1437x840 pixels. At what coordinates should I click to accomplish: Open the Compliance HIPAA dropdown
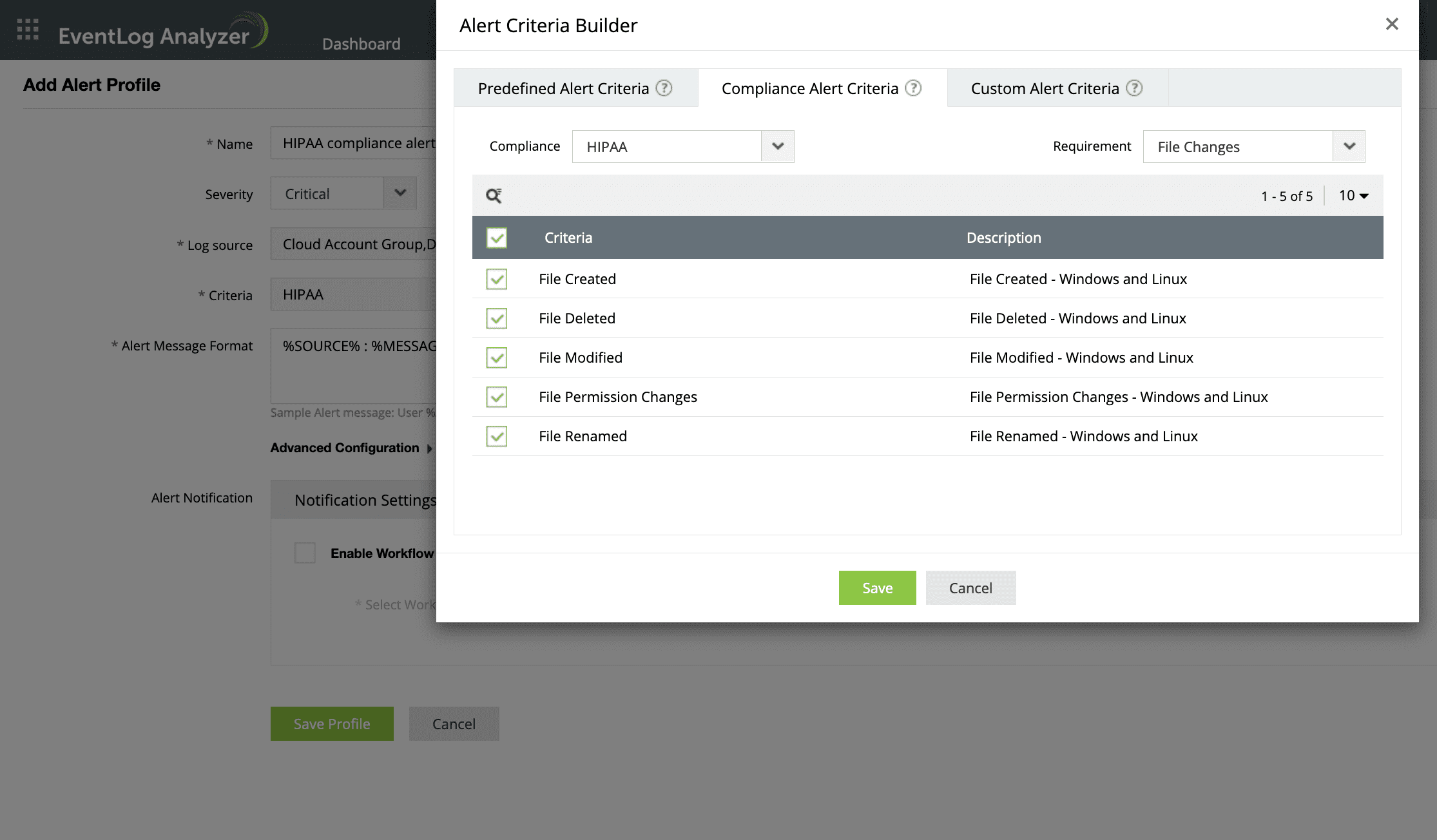click(777, 147)
